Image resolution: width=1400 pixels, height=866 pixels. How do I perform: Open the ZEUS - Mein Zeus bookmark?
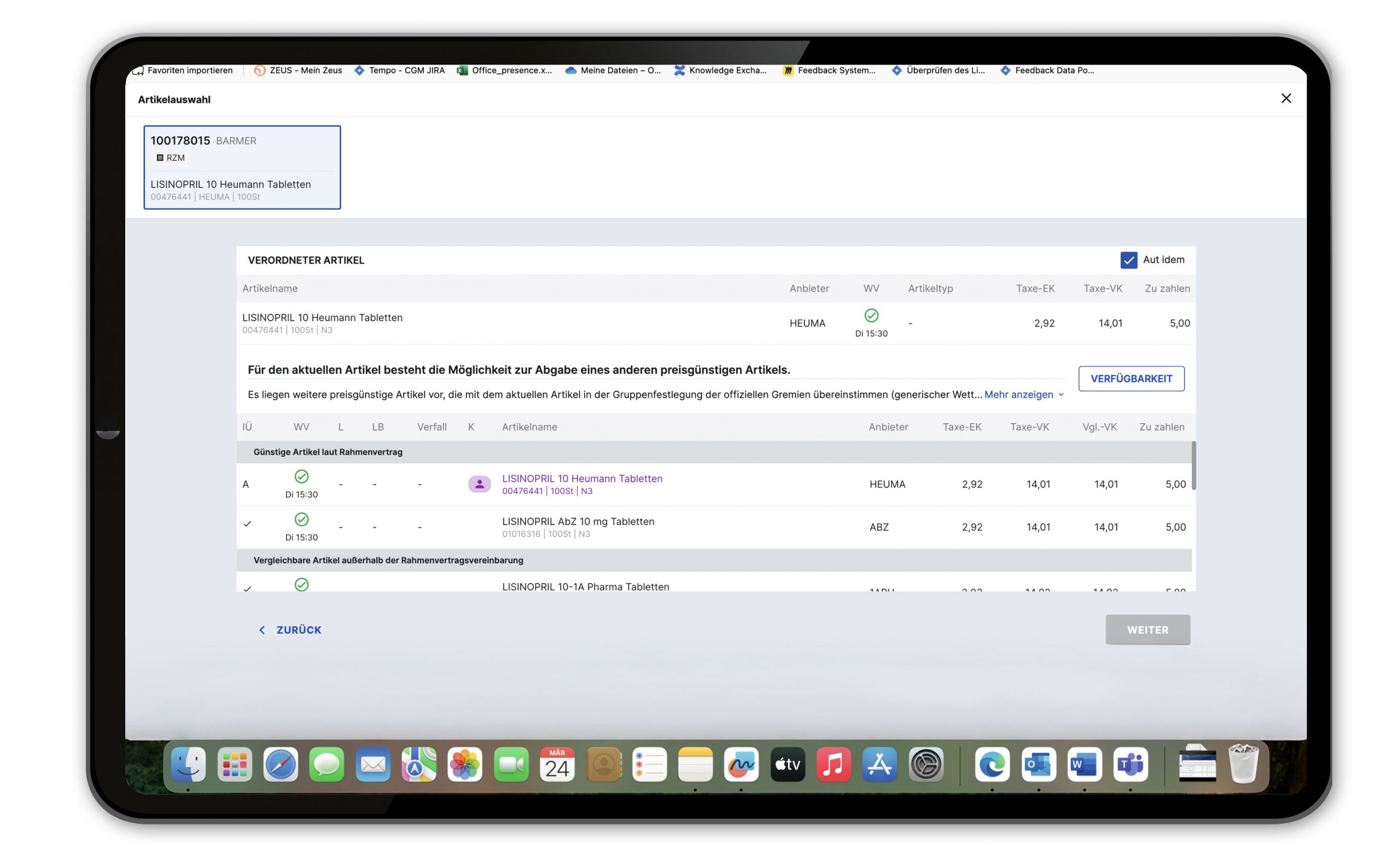(x=297, y=71)
